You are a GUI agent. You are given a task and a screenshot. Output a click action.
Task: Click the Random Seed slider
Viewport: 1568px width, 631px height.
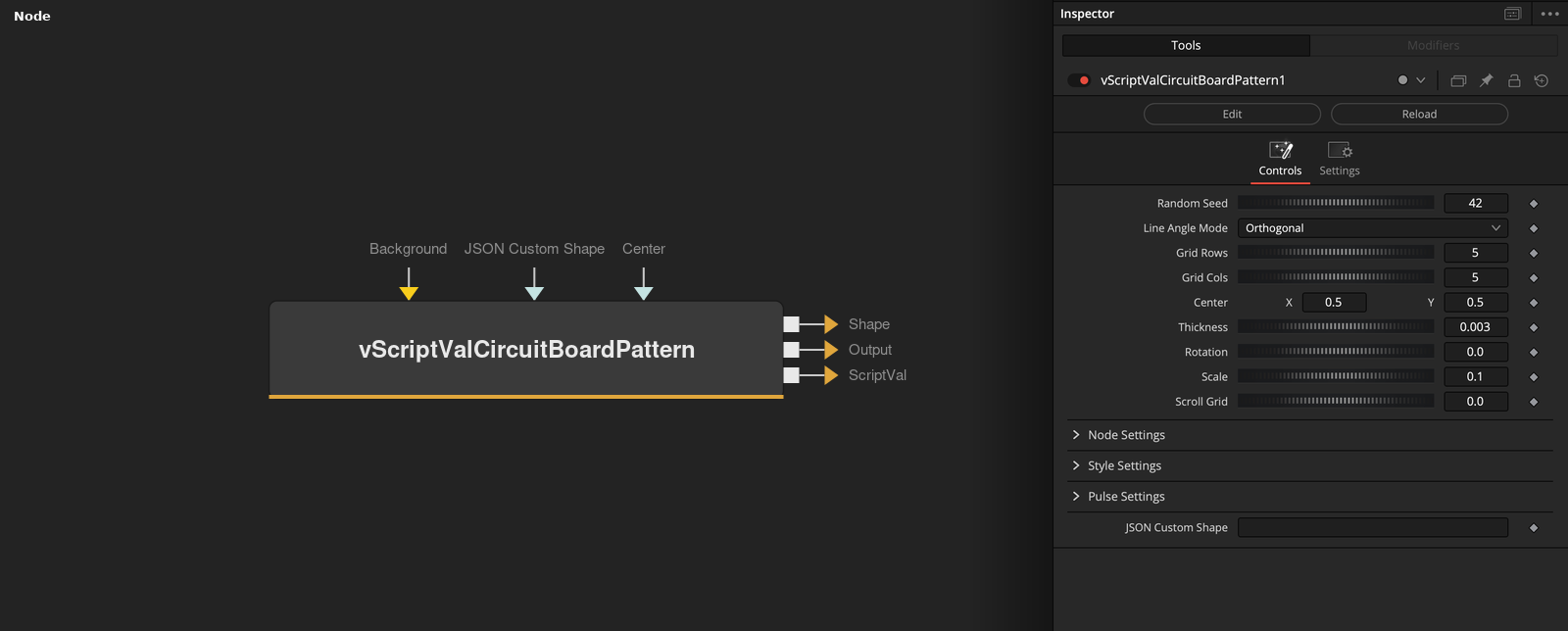coord(1336,203)
